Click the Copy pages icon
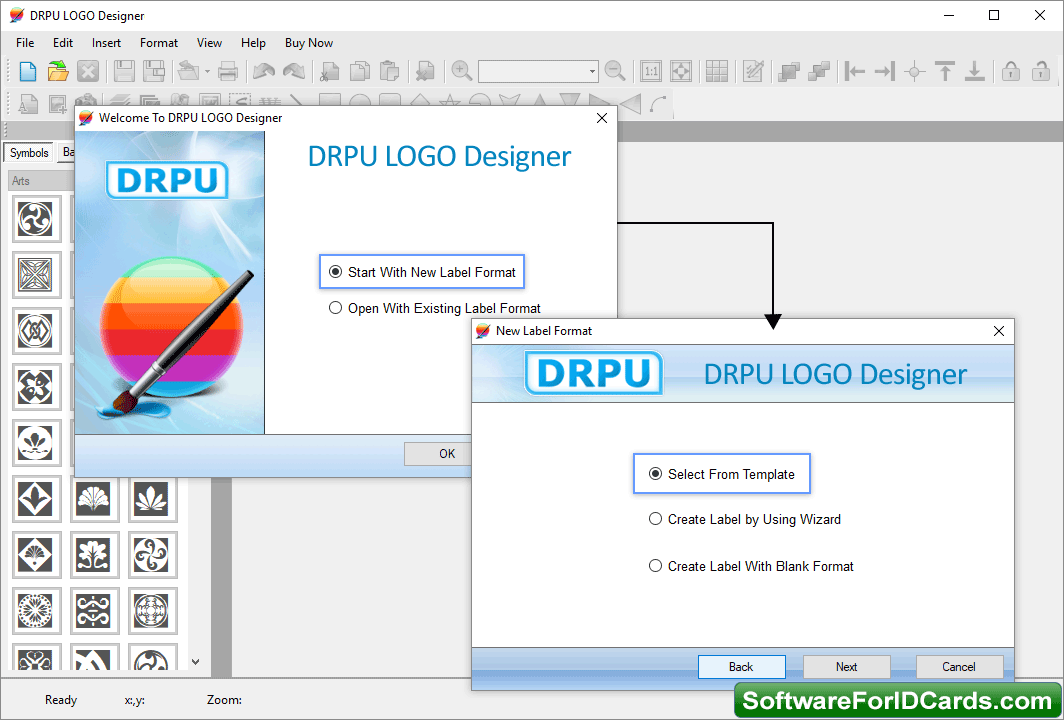The width and height of the screenshot is (1064, 720). point(359,71)
